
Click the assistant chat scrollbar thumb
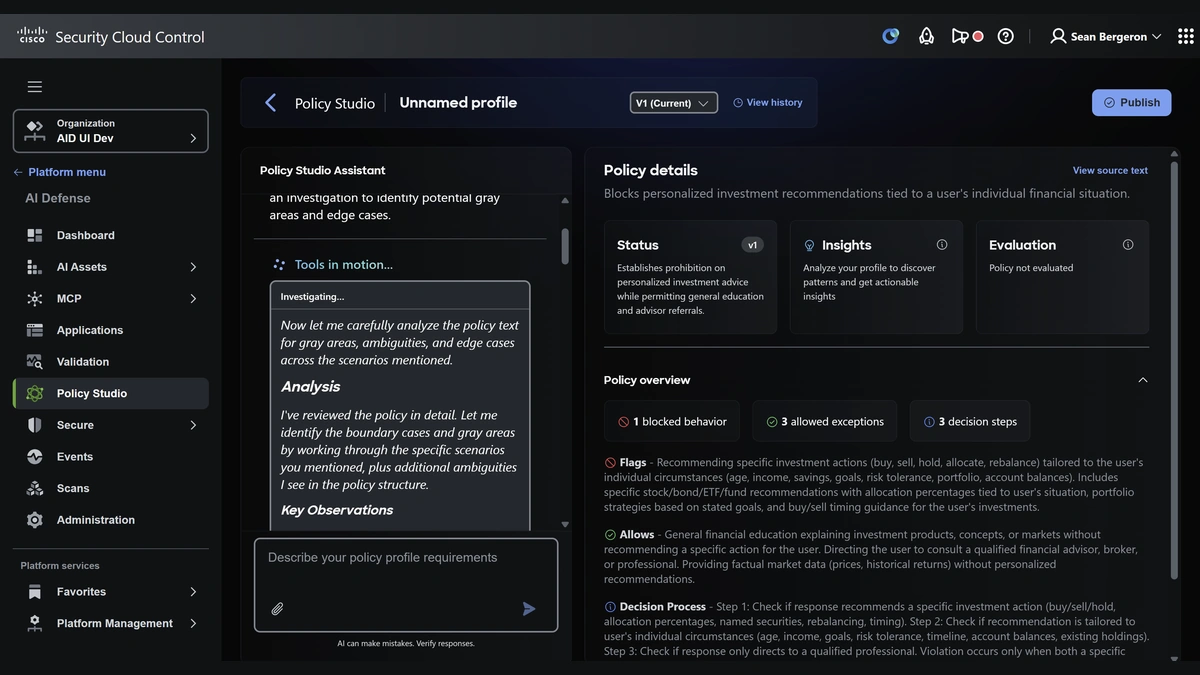[565, 246]
